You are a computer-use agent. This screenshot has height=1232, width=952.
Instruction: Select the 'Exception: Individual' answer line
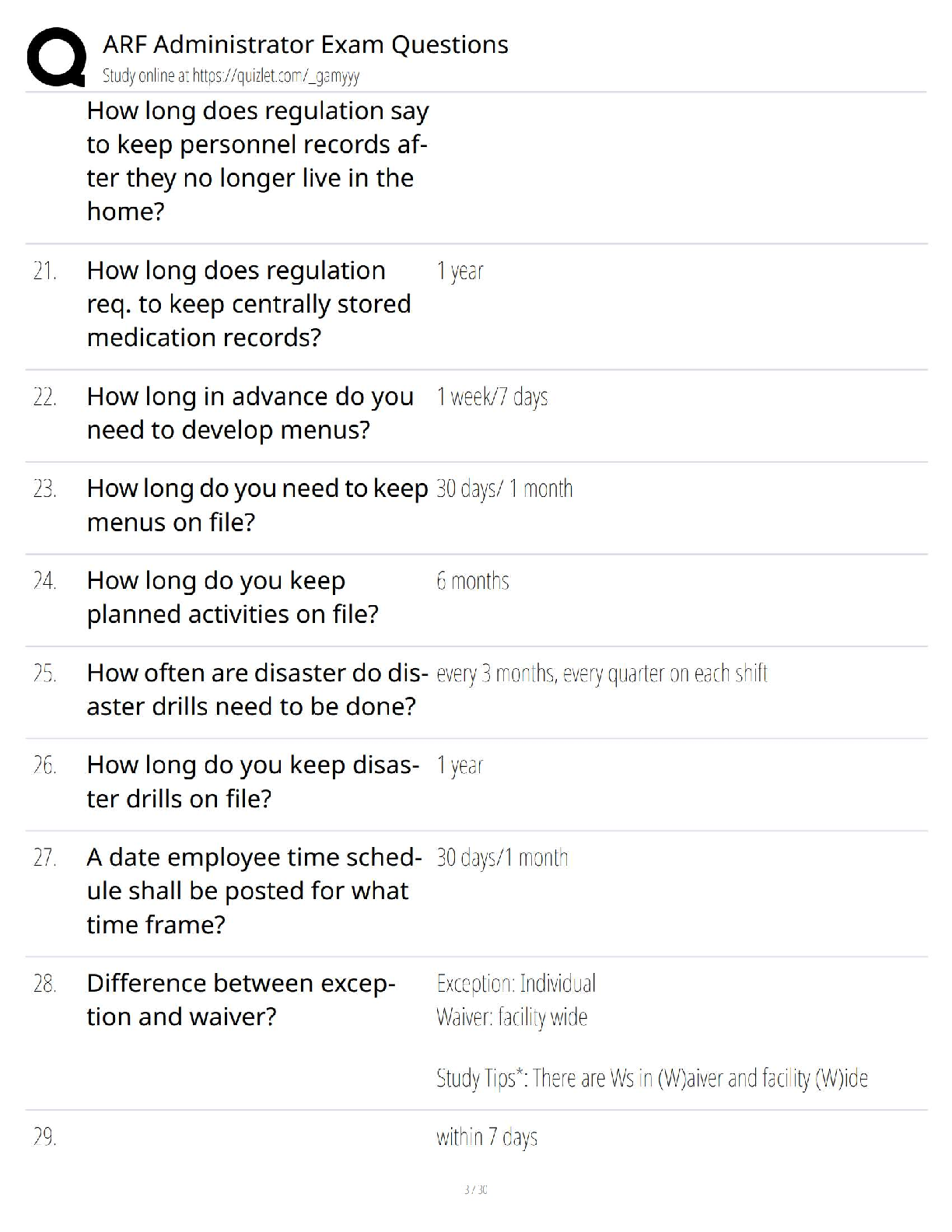[516, 983]
